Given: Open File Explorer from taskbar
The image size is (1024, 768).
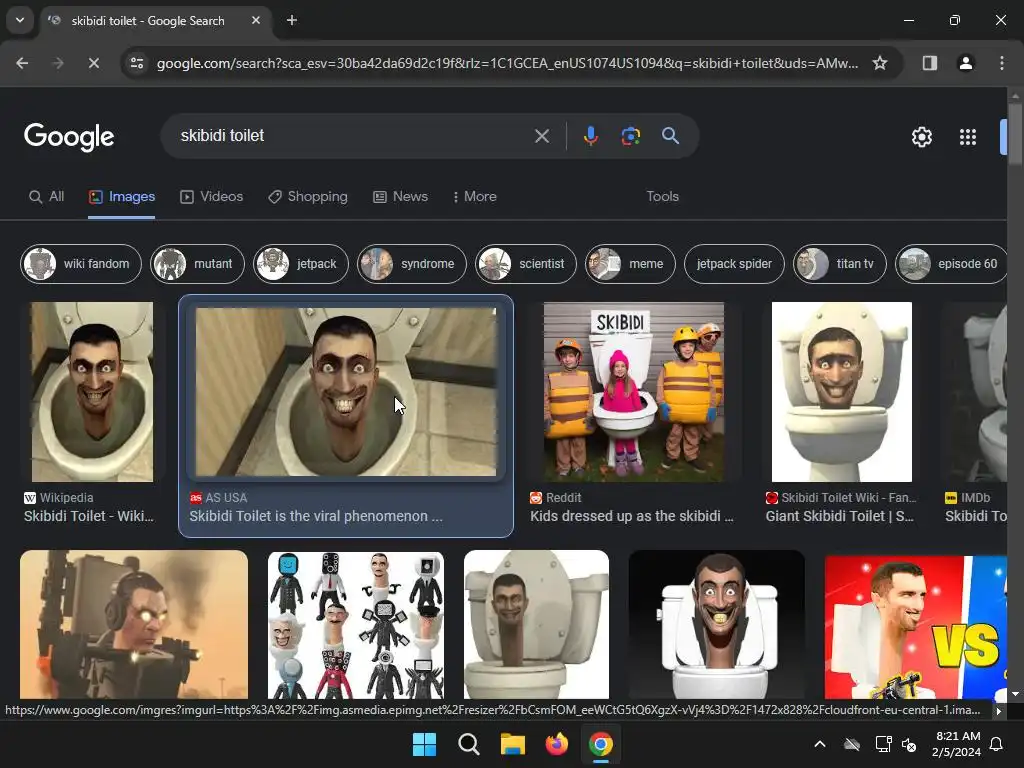Looking at the screenshot, I should coord(513,744).
